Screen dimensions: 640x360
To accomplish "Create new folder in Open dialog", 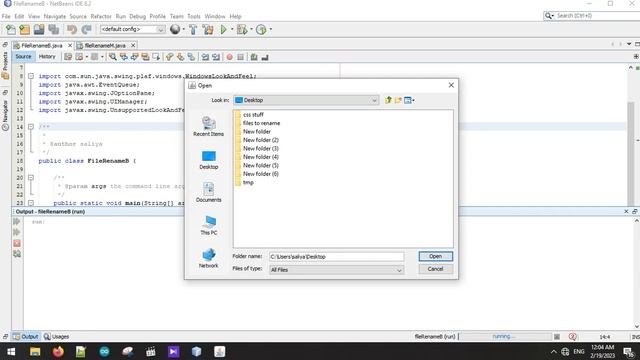I will coord(398,100).
